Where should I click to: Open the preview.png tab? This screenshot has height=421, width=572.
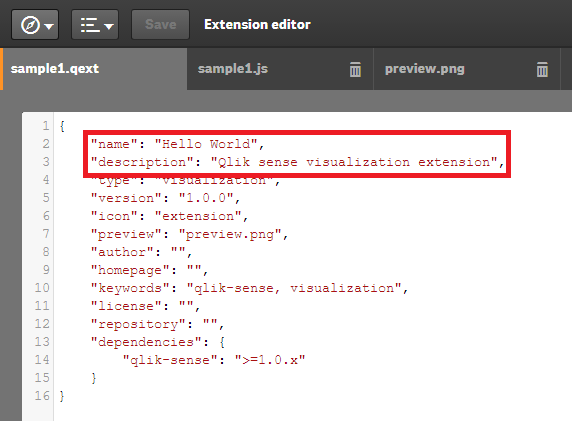[x=467, y=69]
